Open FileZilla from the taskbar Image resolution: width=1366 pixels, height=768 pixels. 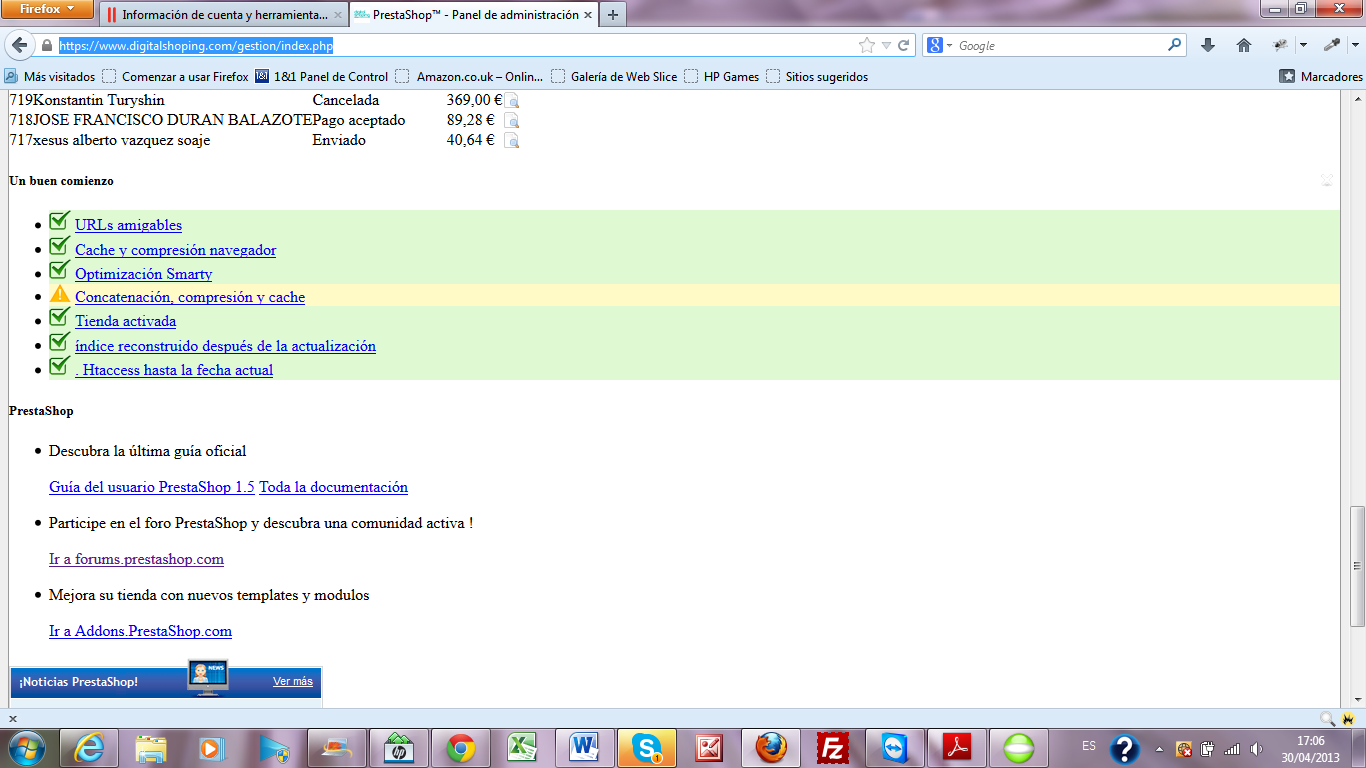(x=832, y=748)
